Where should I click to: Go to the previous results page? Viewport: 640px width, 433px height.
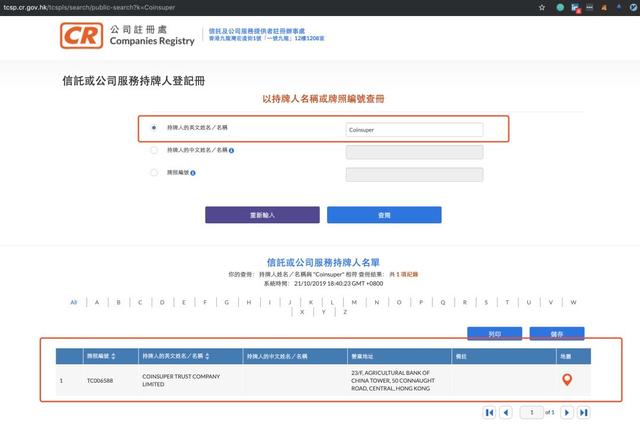click(x=505, y=412)
